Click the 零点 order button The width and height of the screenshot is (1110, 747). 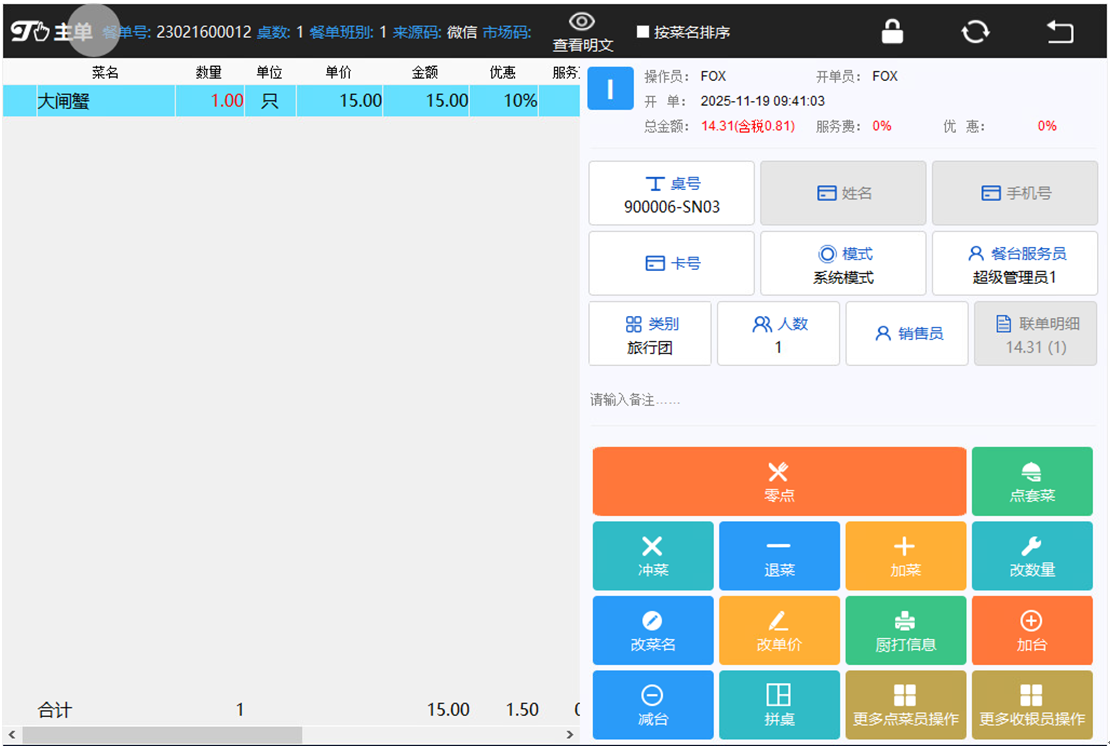point(779,481)
